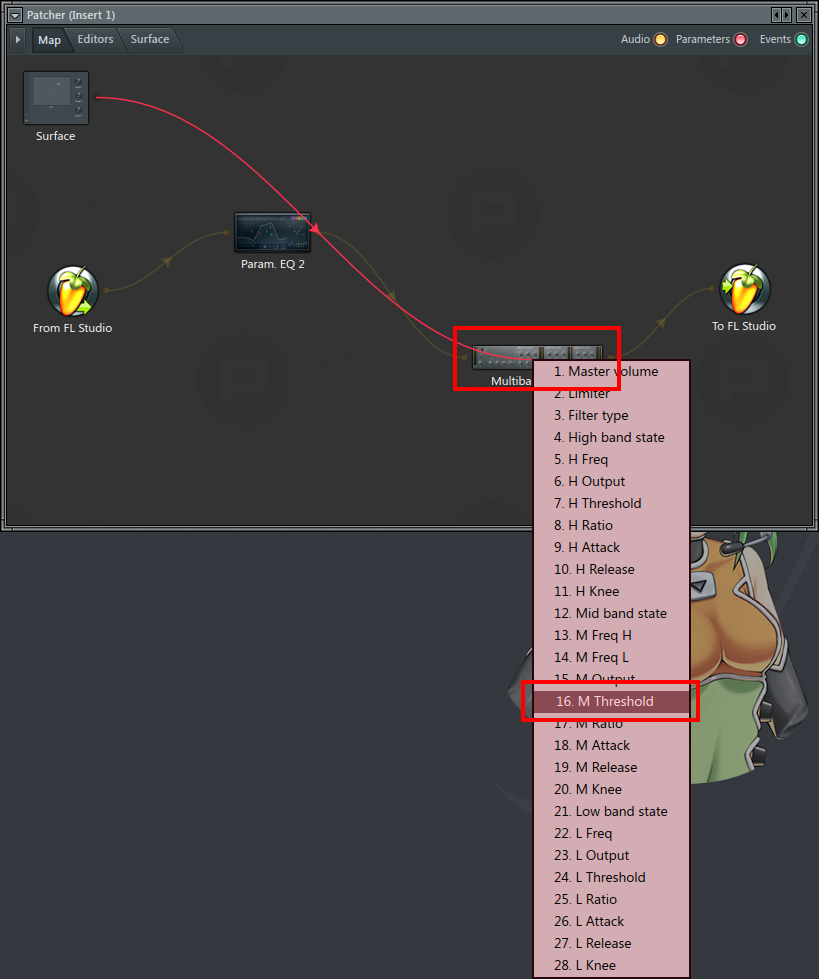Choose '28. L Knee' from the list
The image size is (819, 979).
click(x=612, y=965)
